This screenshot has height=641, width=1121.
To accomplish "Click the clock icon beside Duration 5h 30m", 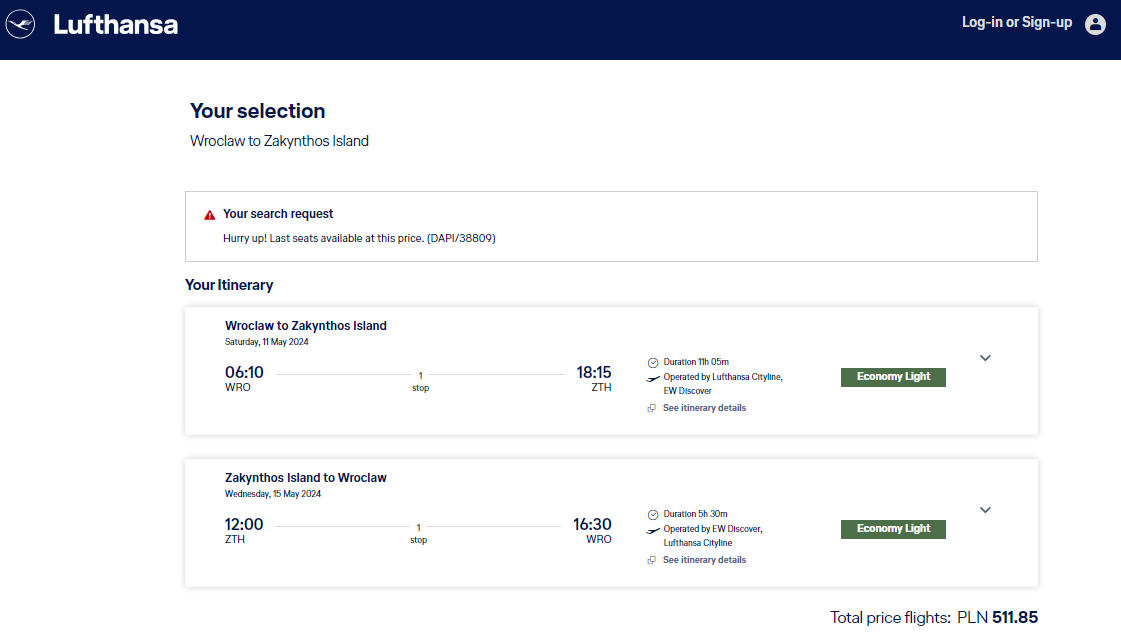I will (653, 515).
